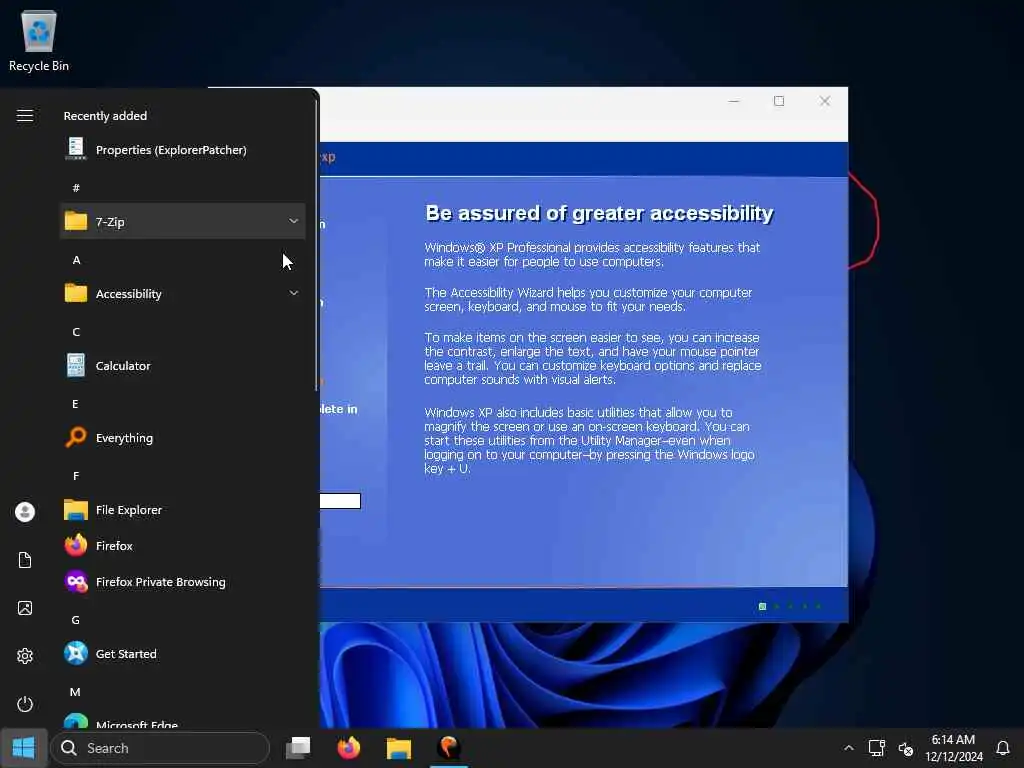Maximize the setup window

(x=779, y=101)
